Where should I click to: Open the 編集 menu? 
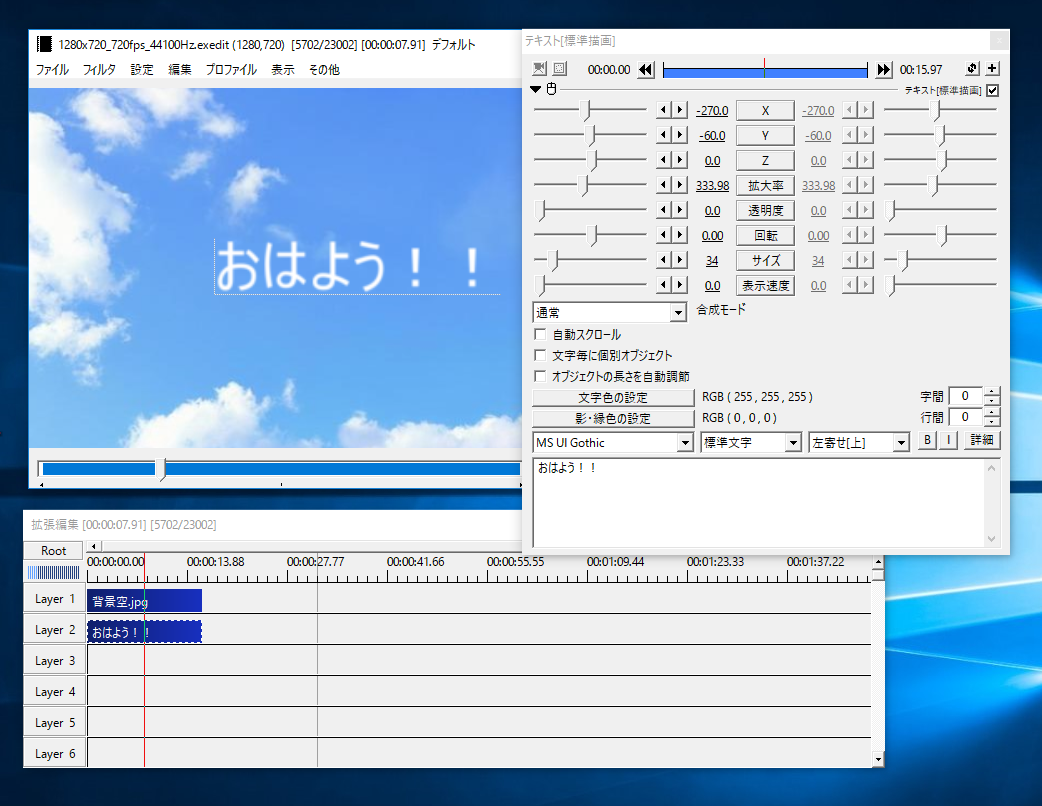tap(179, 69)
